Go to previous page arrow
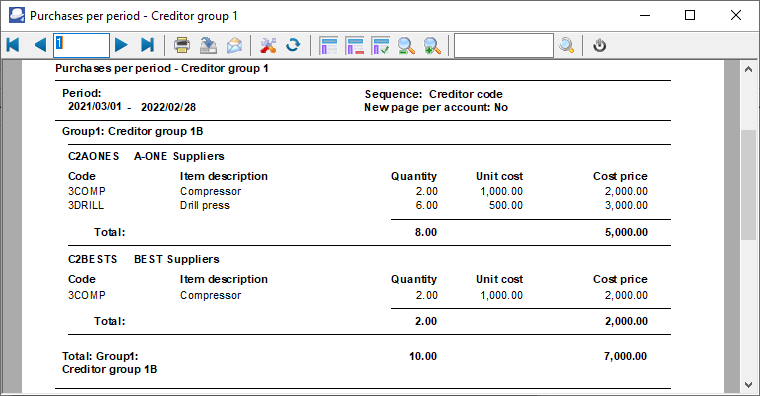Image resolution: width=760 pixels, height=396 pixels. tap(40, 45)
